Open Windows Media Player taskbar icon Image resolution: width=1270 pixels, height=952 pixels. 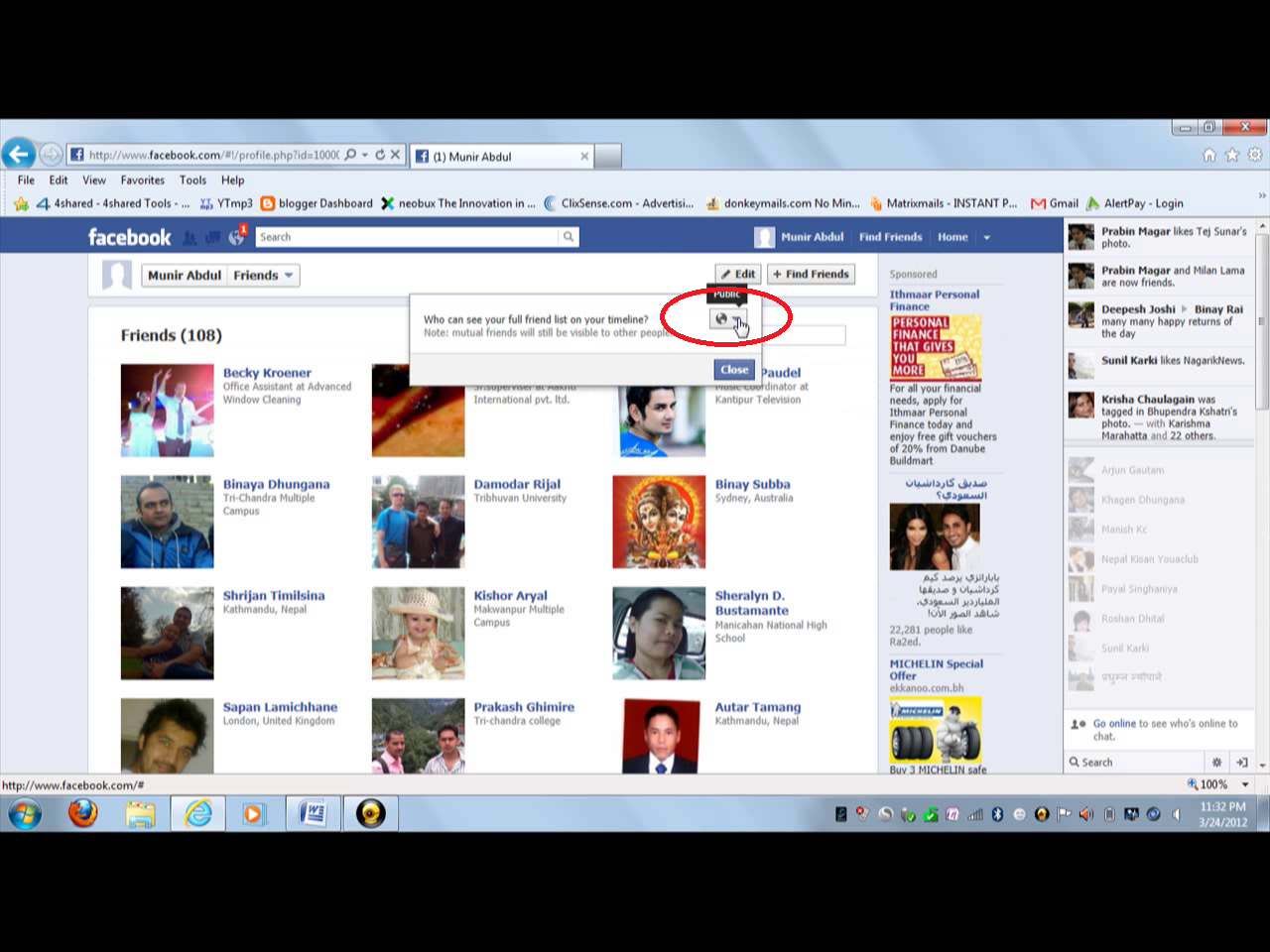coord(254,813)
